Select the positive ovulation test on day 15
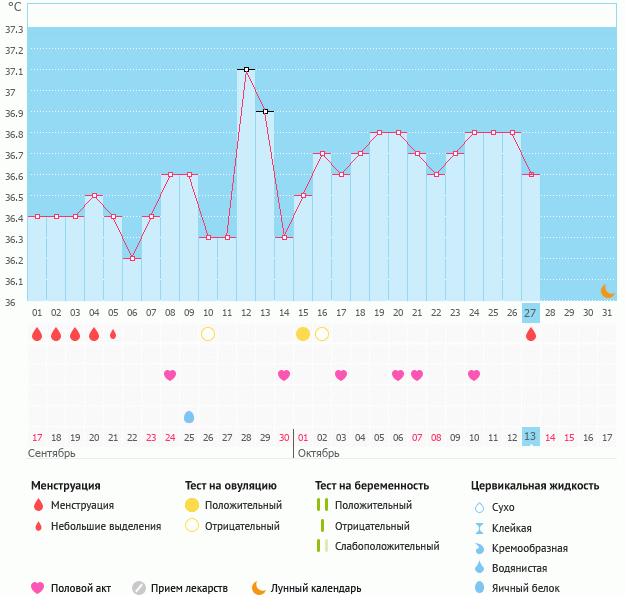626x595 pixels. coord(303,334)
